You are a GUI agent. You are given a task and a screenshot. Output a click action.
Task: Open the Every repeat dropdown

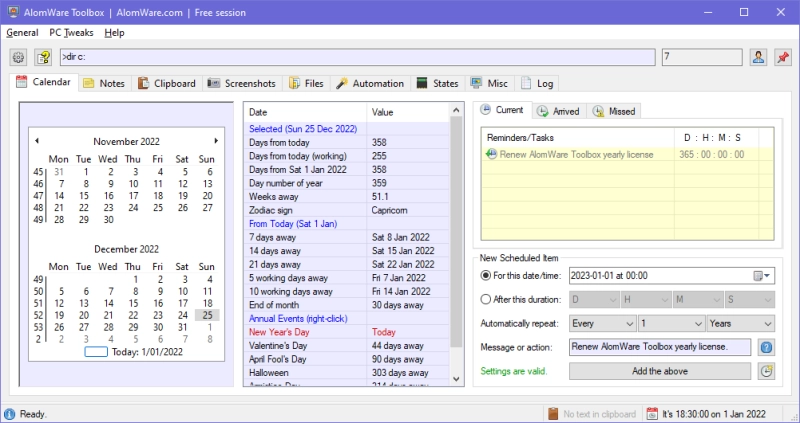click(603, 324)
